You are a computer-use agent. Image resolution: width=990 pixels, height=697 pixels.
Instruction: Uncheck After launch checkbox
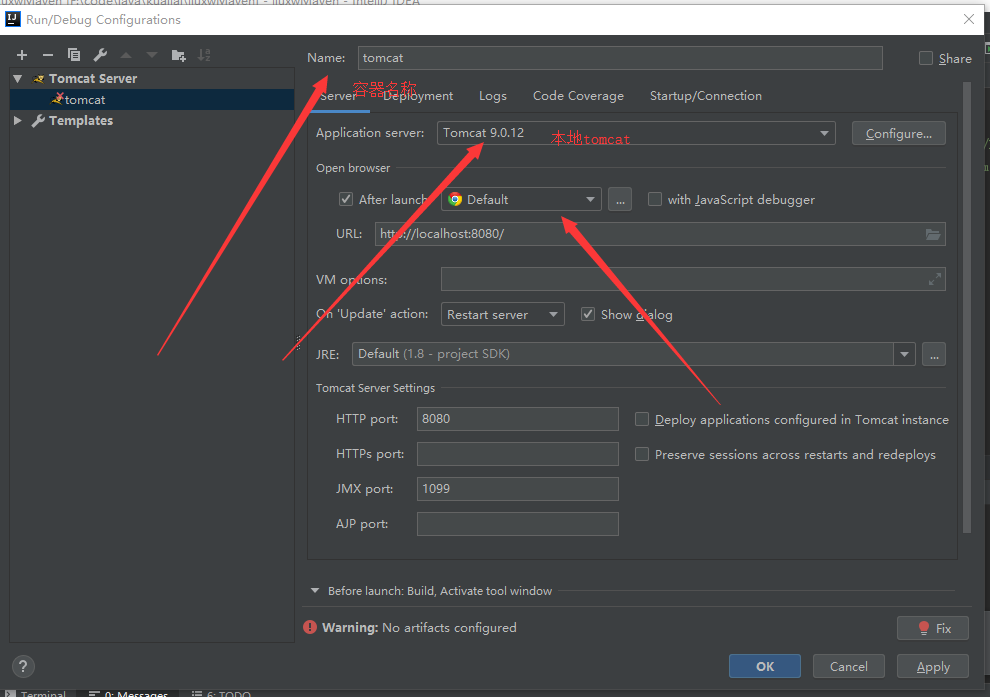click(346, 200)
